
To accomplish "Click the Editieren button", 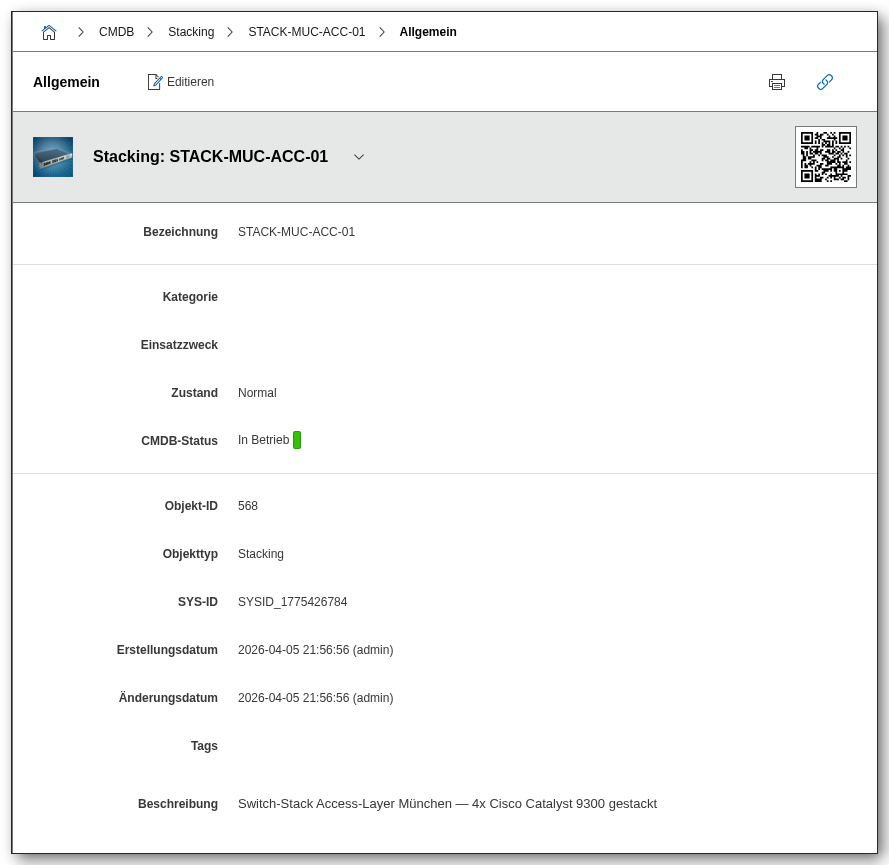I will [x=181, y=82].
